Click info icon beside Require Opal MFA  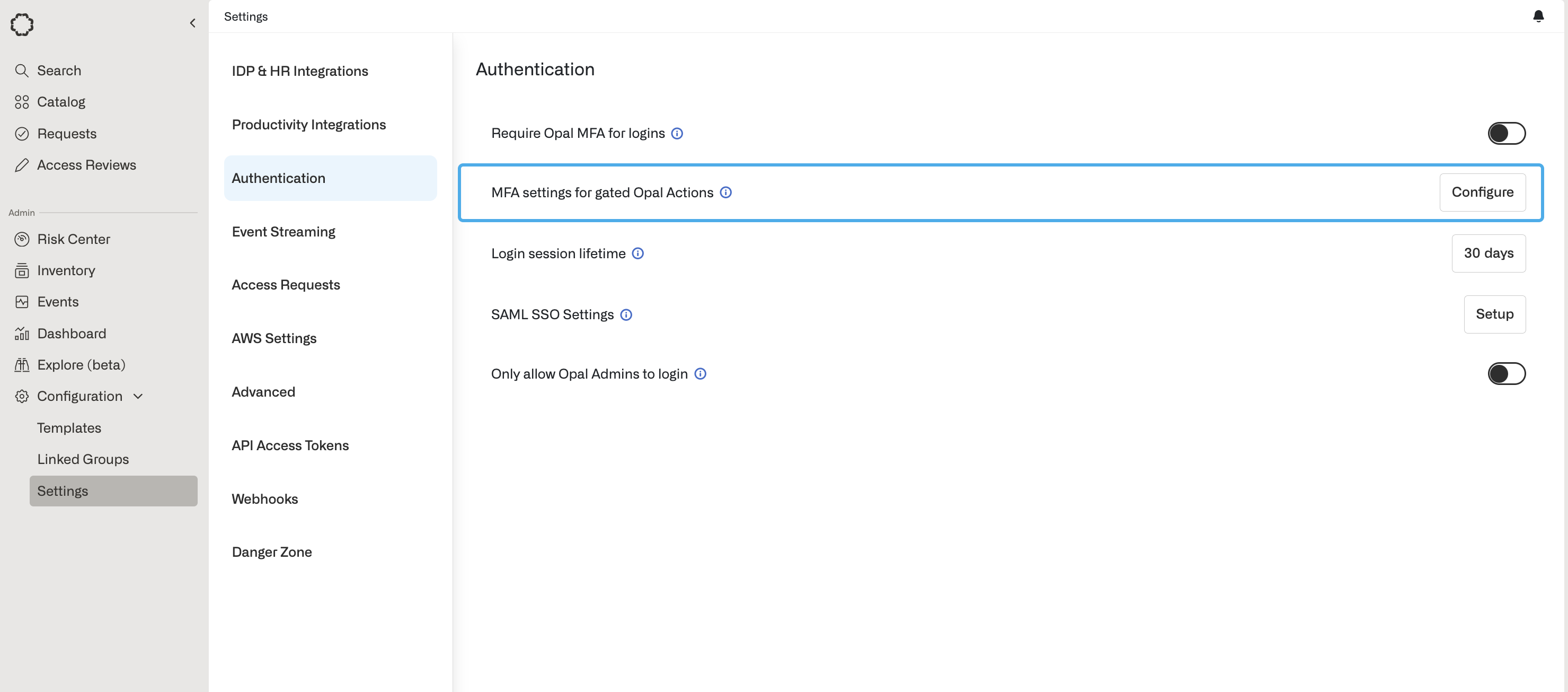(x=677, y=134)
